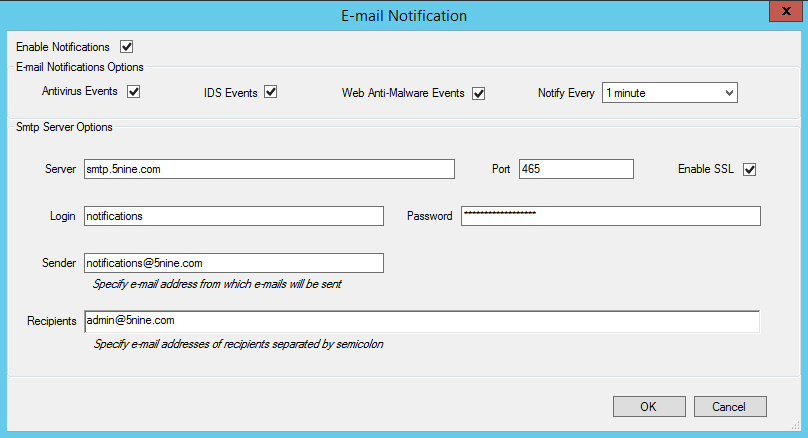Click the E-mail Notifications Options group label
The width and height of the screenshot is (808, 438).
pyautogui.click(x=80, y=67)
